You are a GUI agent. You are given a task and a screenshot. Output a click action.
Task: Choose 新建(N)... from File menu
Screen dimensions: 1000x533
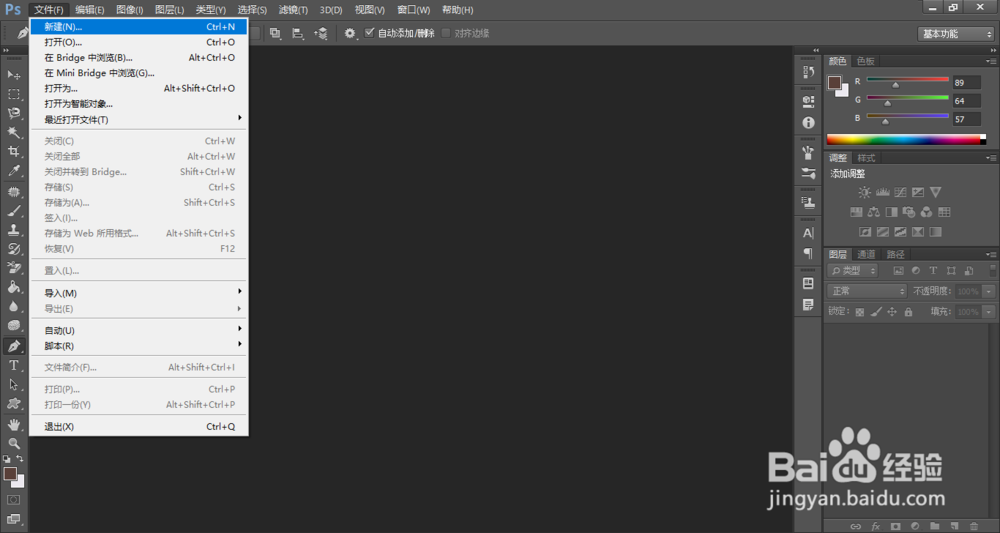point(138,27)
